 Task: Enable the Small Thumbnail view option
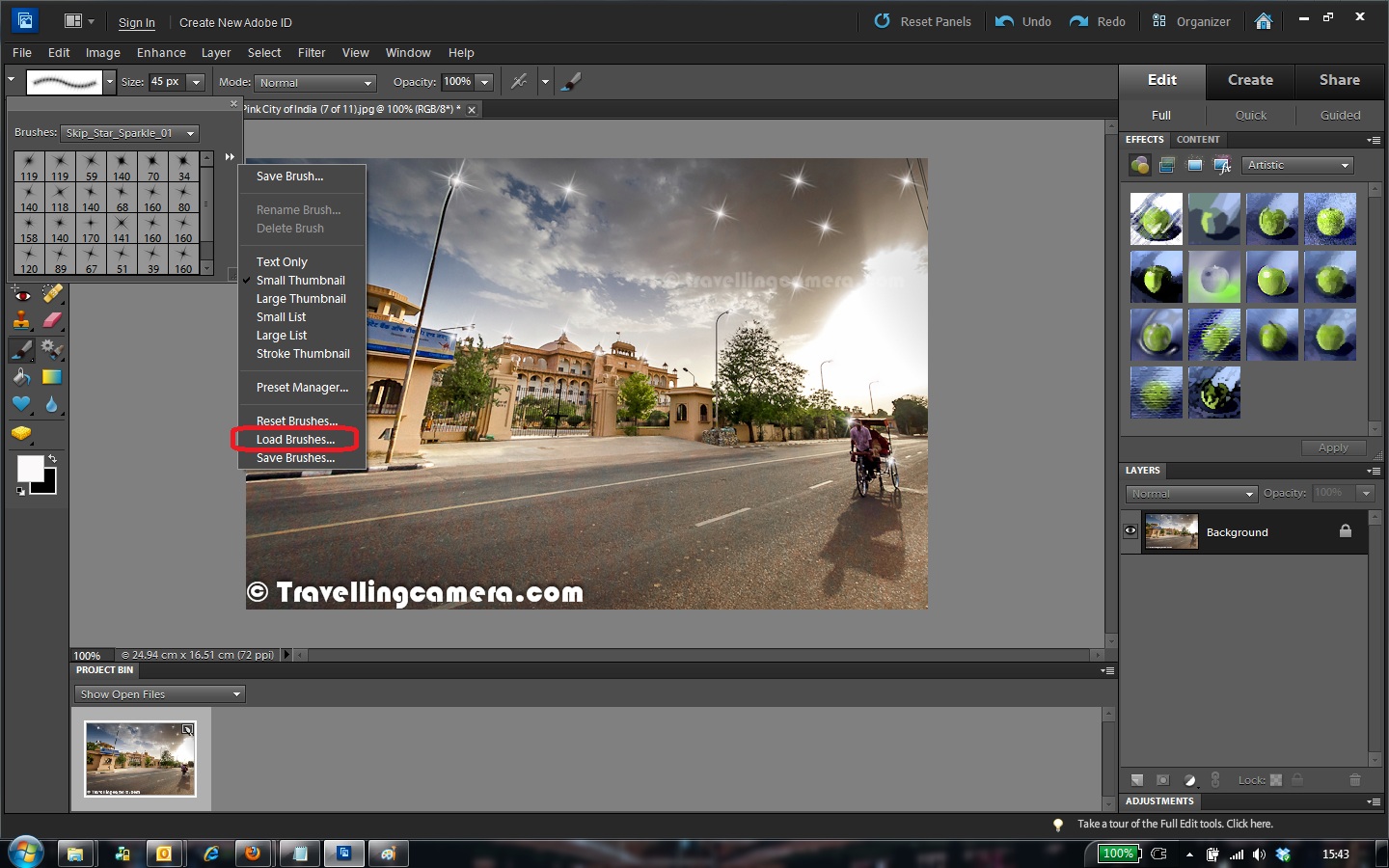pyautogui.click(x=299, y=280)
